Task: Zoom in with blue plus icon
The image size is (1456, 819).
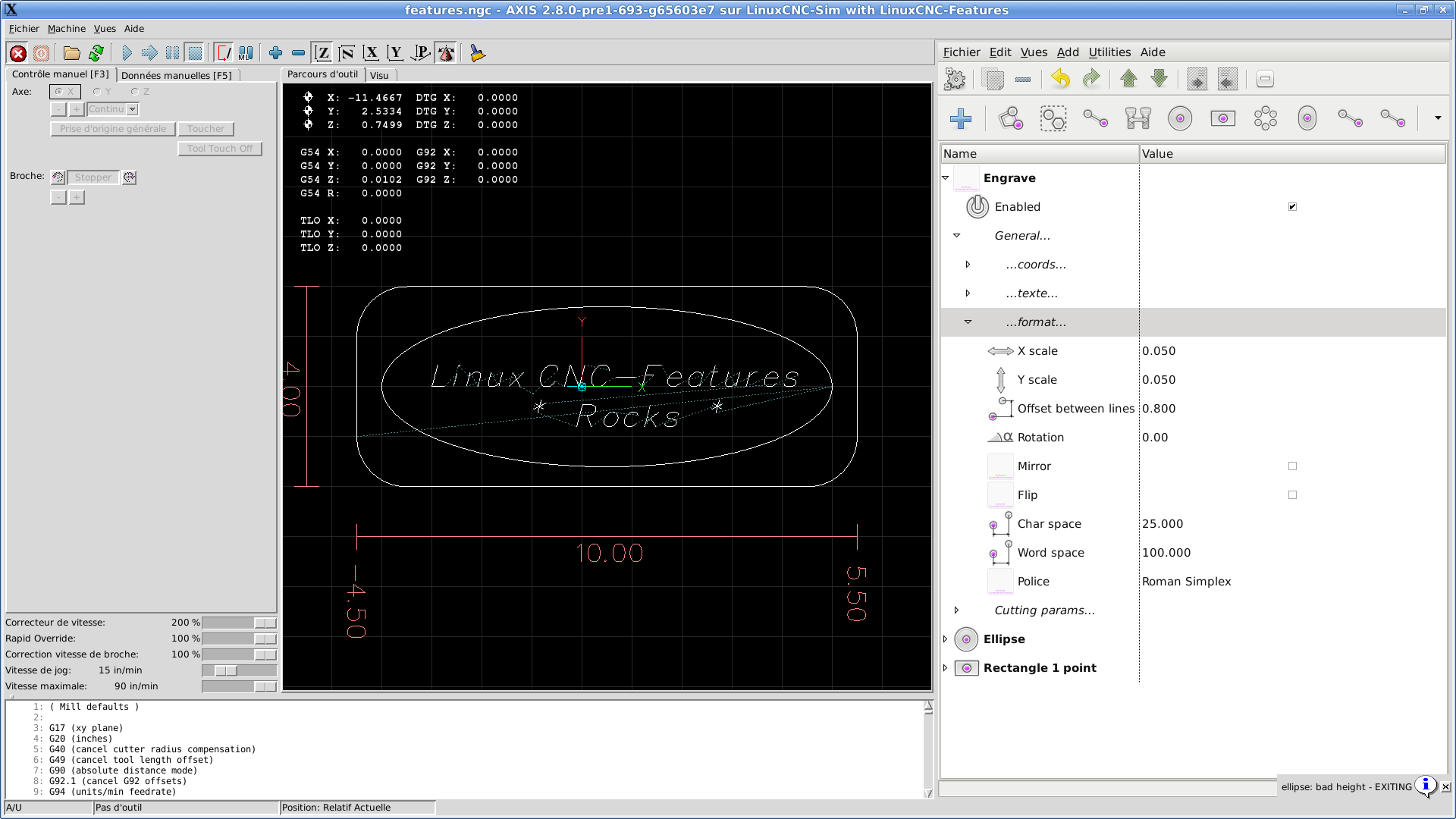Action: tap(275, 53)
